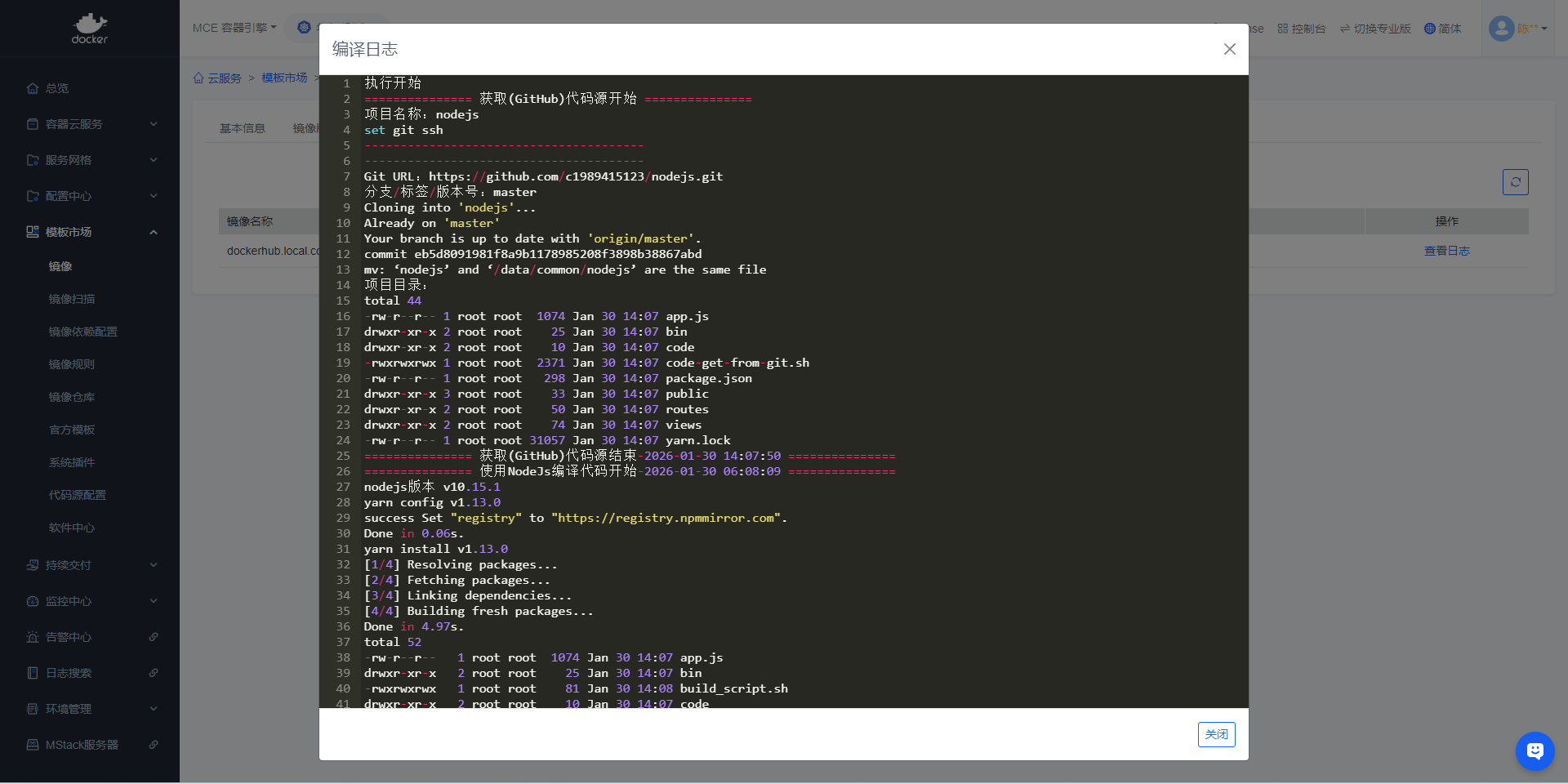This screenshot has height=784, width=1568.
Task: Select 镜像扫描 in sidebar
Action: tap(72, 299)
